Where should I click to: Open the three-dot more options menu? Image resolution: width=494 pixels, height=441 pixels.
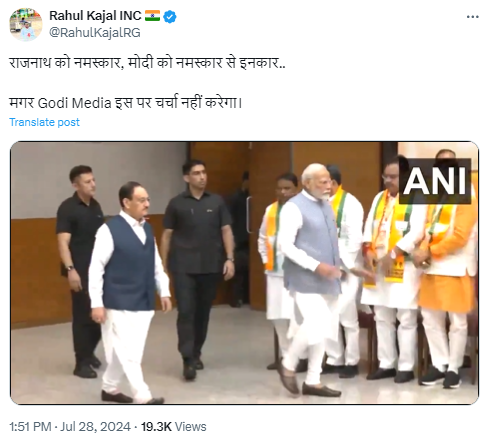click(x=472, y=17)
